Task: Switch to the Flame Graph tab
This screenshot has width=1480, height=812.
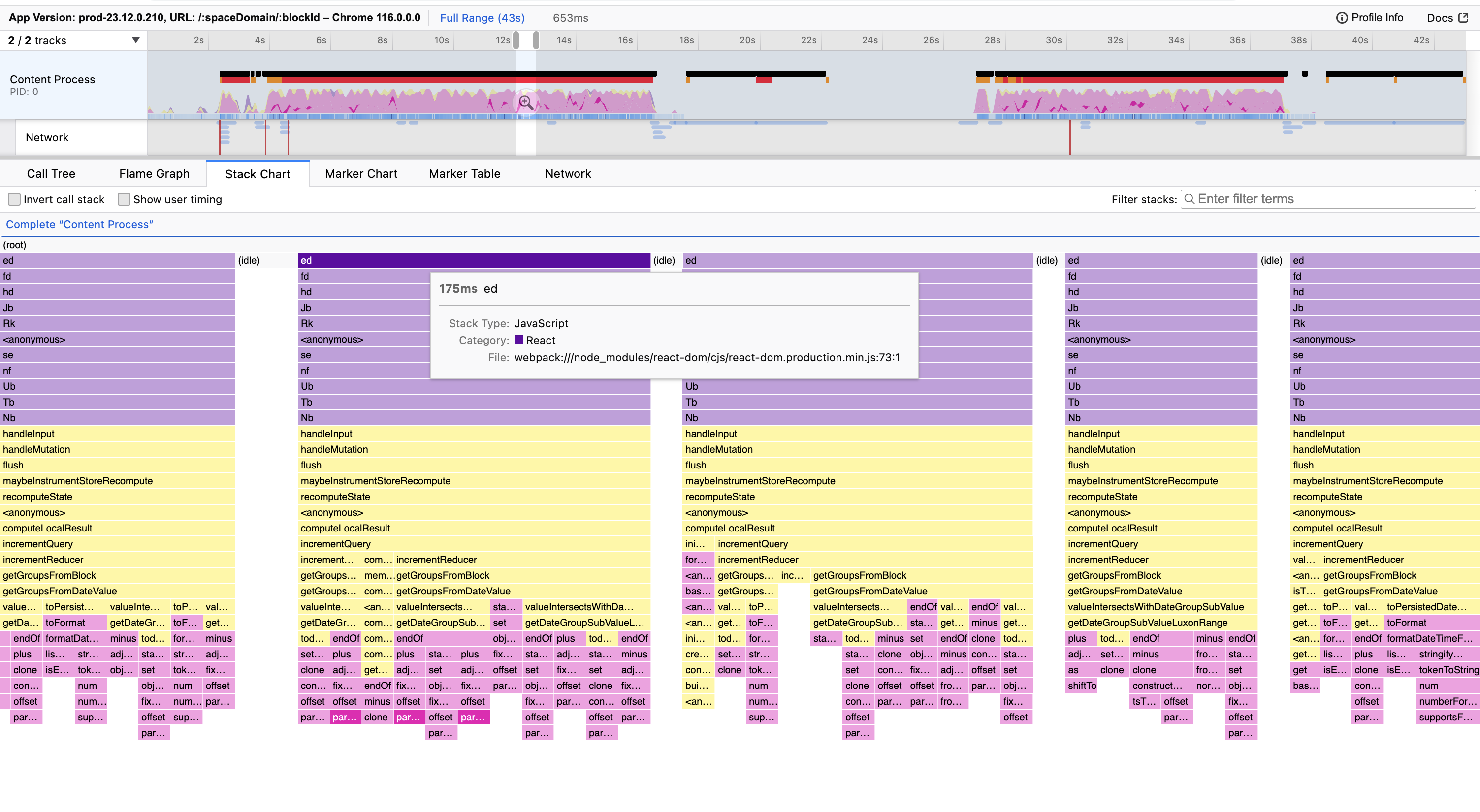Action: click(x=154, y=173)
